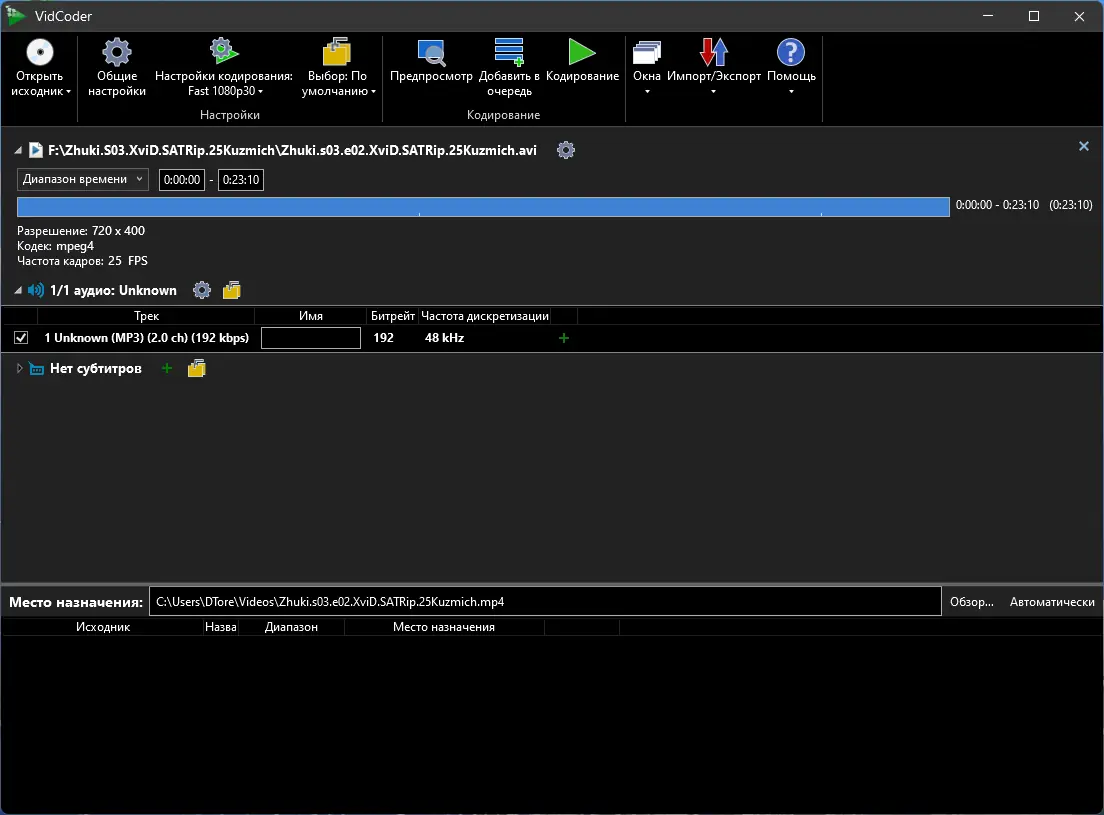This screenshot has width=1104, height=815.
Task: Open По умолчанию picker dropdown arrow
Action: [373, 92]
